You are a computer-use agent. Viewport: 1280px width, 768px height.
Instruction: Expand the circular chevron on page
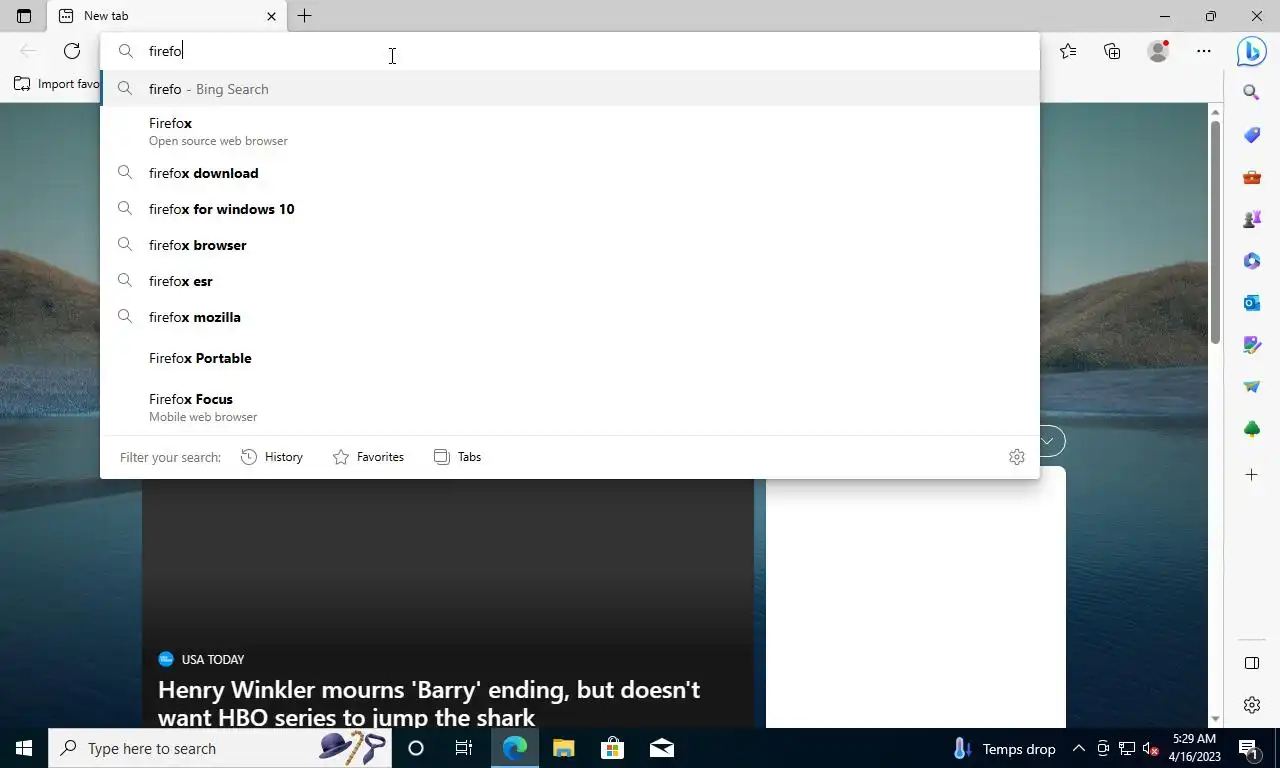(x=1050, y=441)
